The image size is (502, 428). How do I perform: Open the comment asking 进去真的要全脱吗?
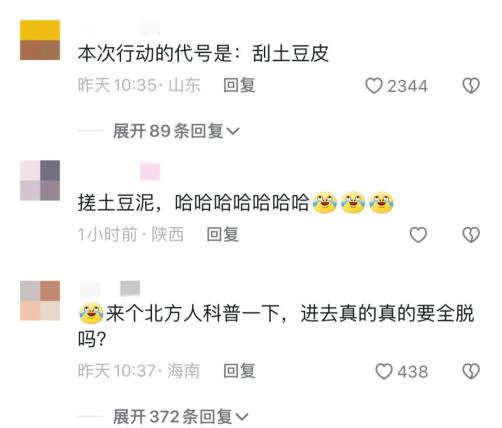tap(276, 326)
